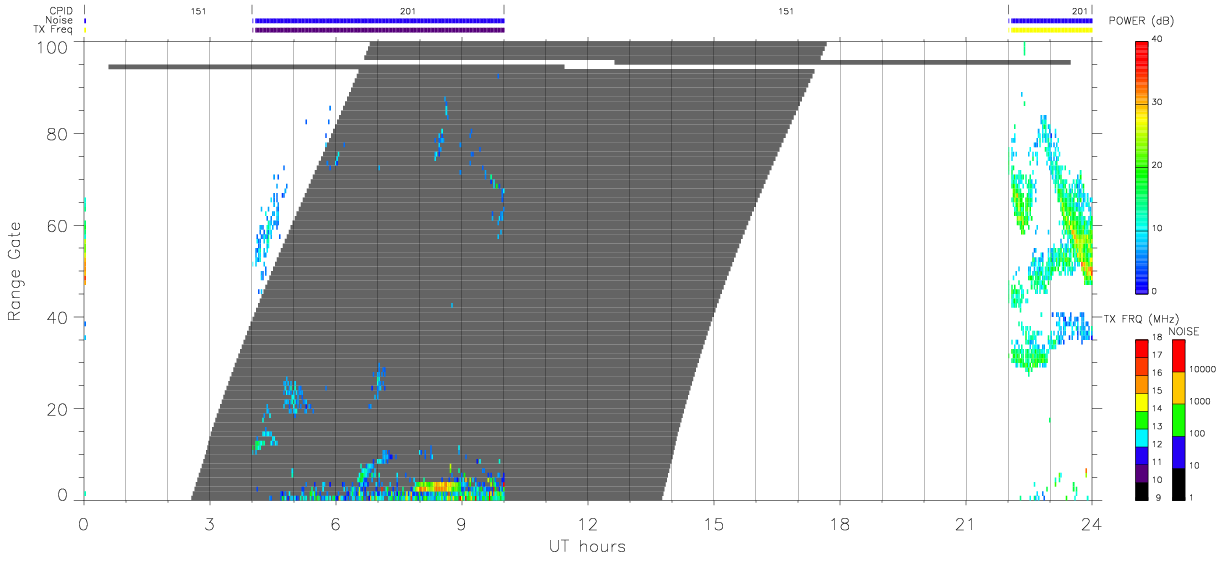Click the Noise row label
This screenshot has width=1228, height=567.
tap(59, 20)
